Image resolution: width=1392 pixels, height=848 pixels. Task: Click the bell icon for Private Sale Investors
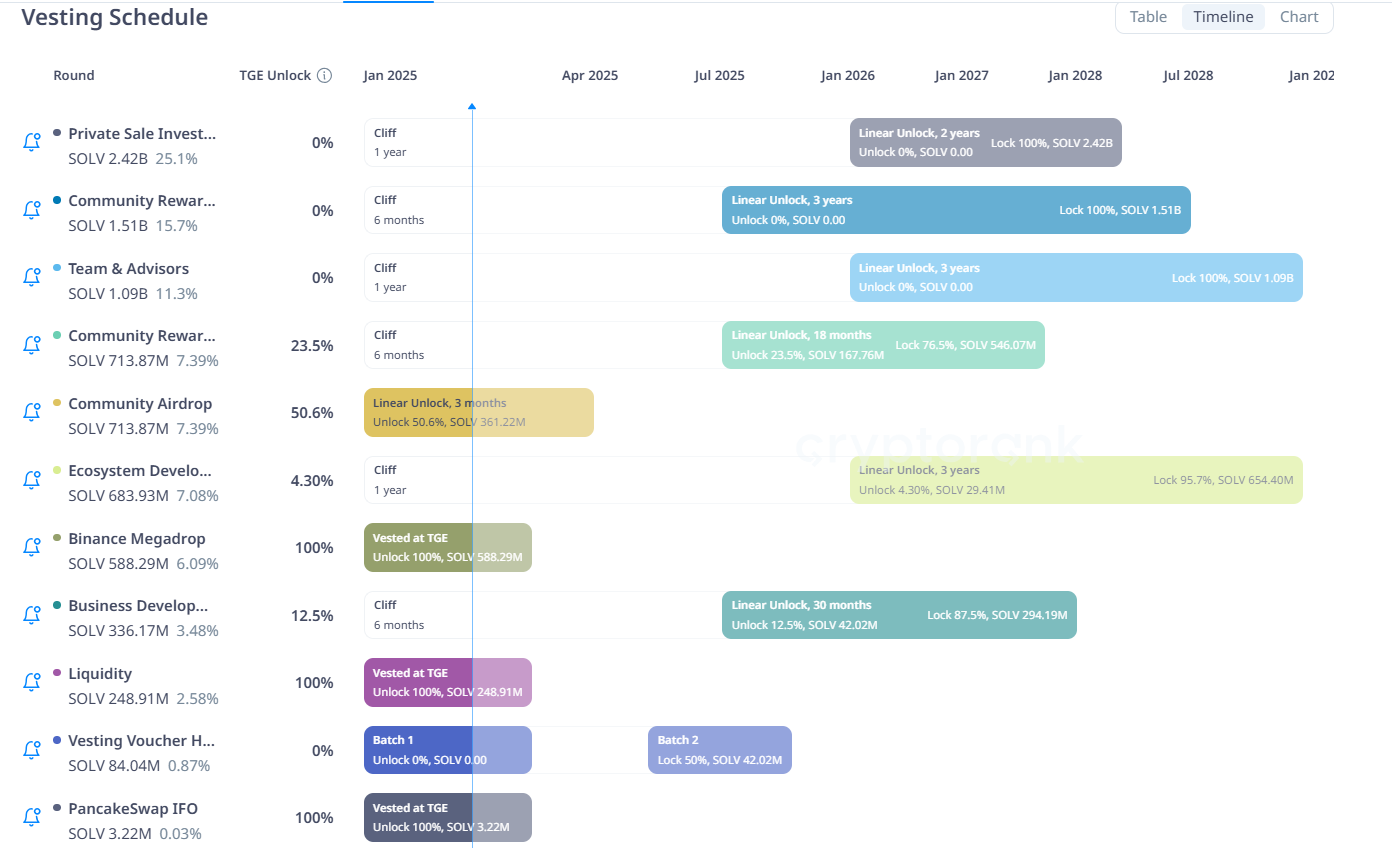[31, 143]
